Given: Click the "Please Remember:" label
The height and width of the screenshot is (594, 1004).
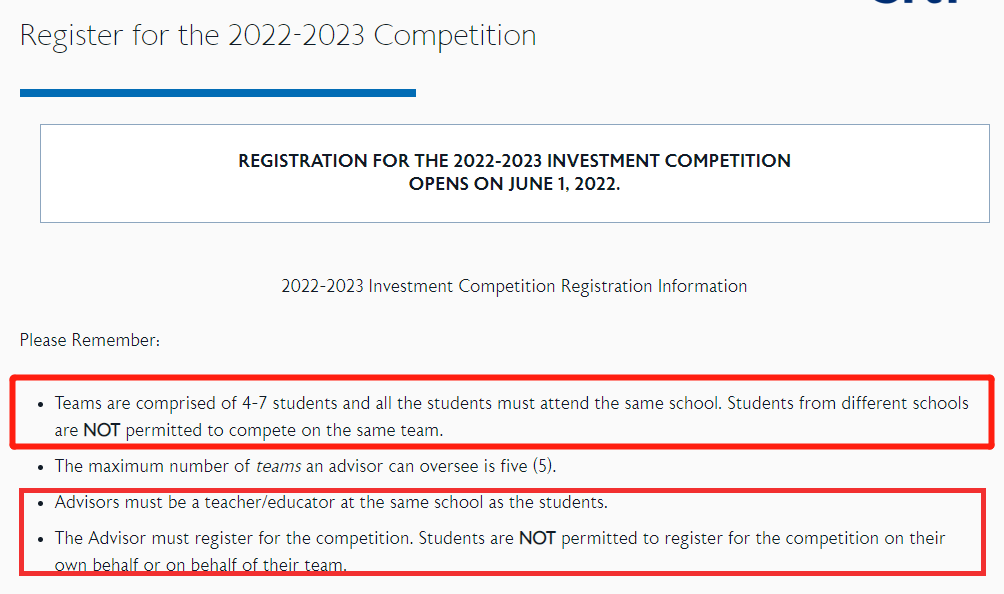Looking at the screenshot, I should [x=90, y=340].
